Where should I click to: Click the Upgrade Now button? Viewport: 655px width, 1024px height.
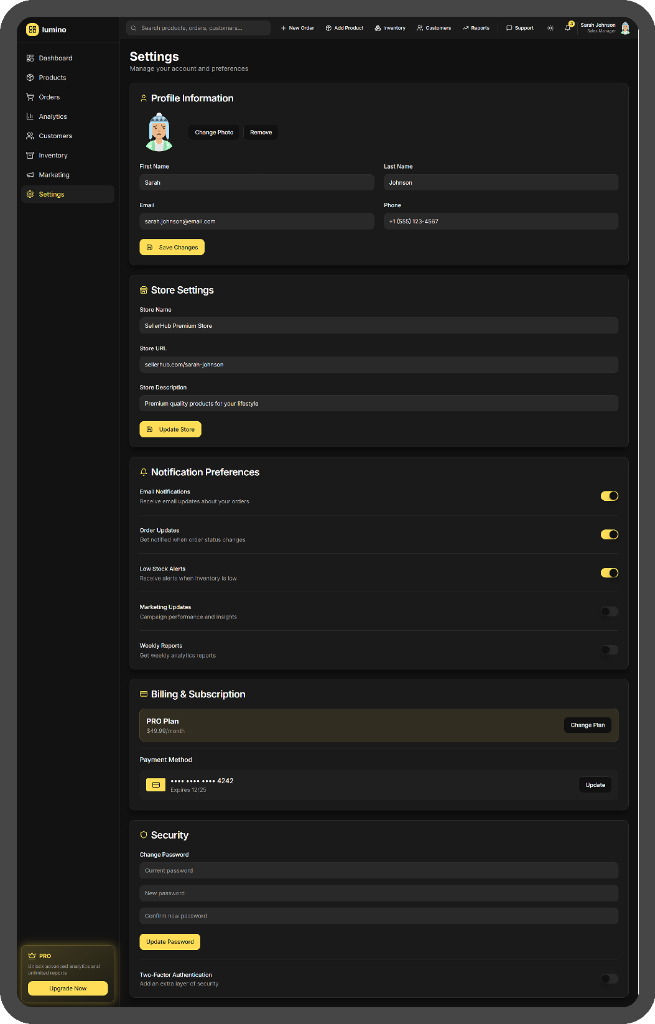pos(68,988)
